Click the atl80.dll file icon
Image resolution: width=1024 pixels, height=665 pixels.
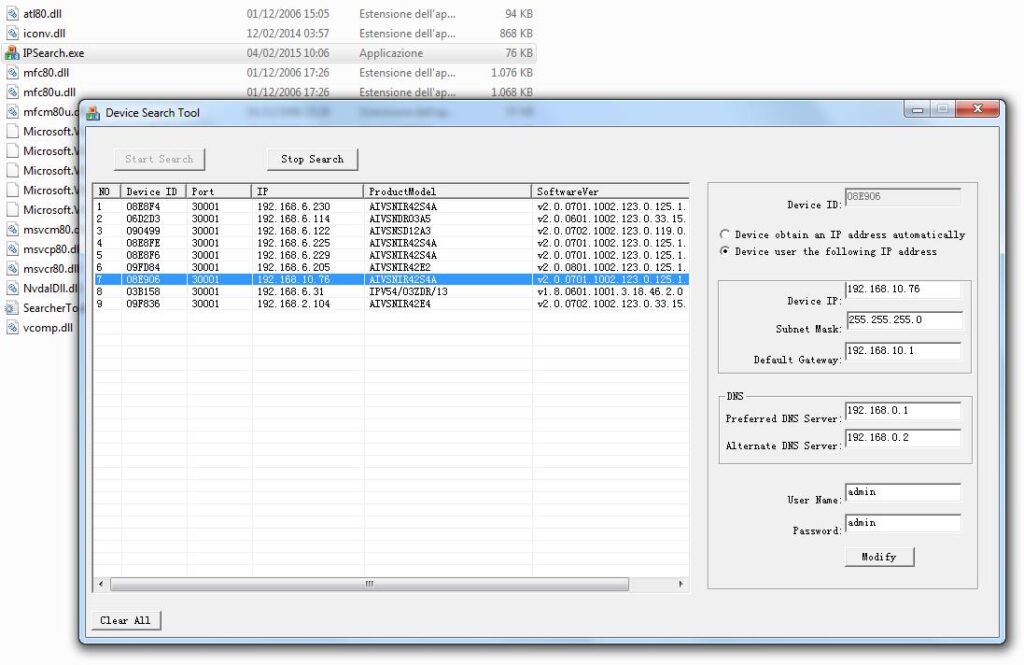coord(12,14)
